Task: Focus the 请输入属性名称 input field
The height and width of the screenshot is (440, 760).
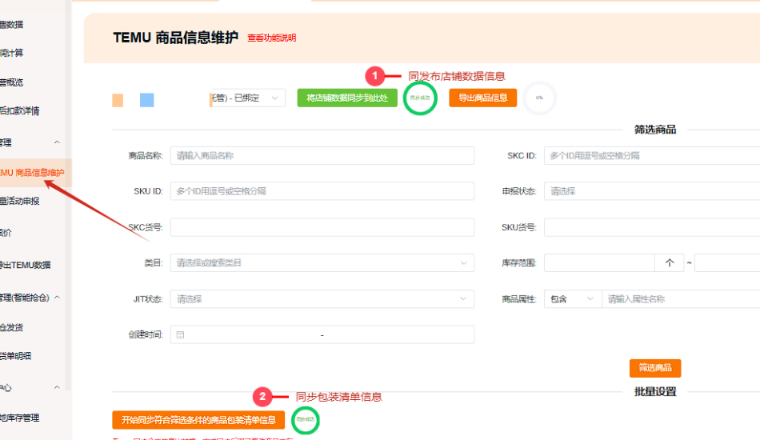Action: point(681,299)
